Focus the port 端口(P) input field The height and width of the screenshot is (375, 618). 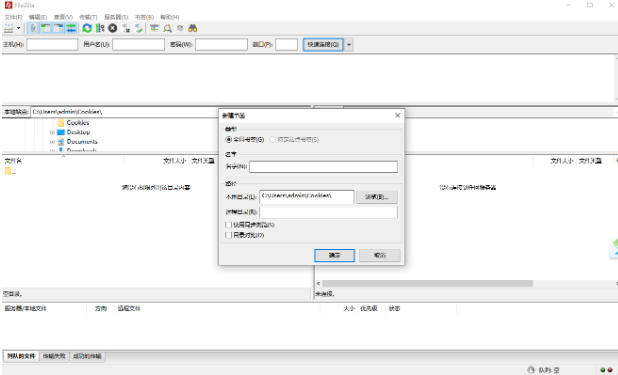tap(287, 45)
